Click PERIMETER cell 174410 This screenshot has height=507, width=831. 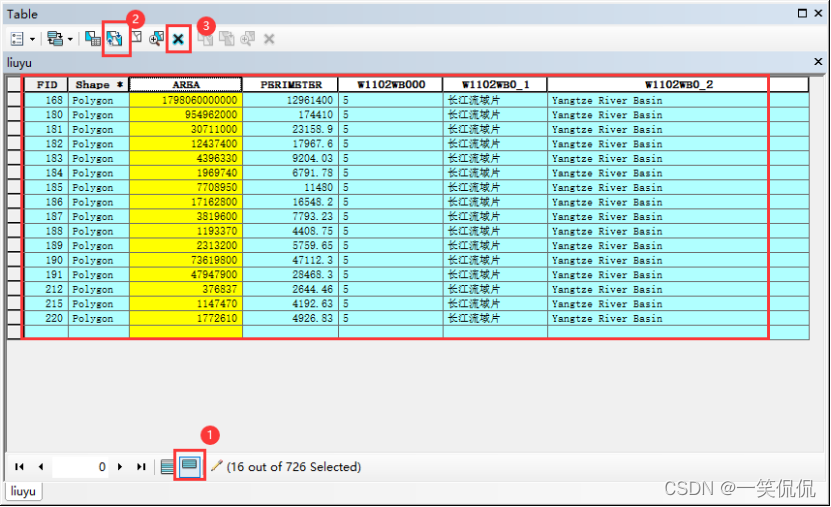290,114
